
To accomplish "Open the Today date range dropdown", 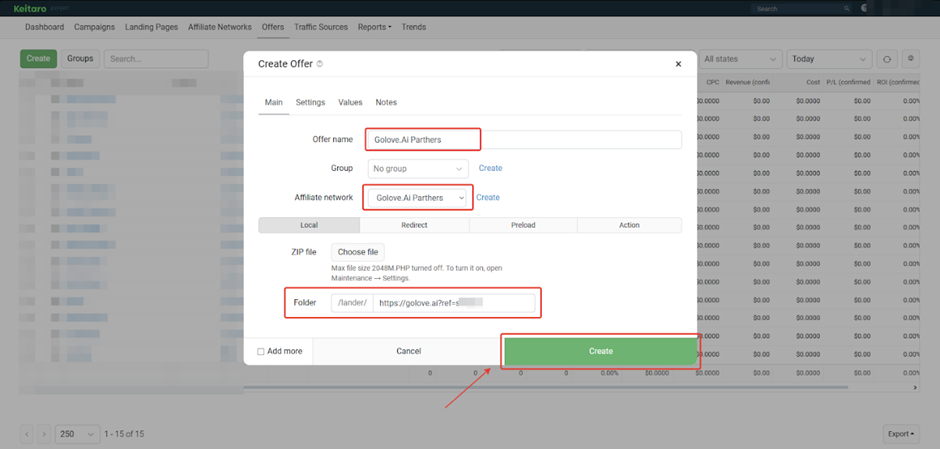I will [829, 59].
